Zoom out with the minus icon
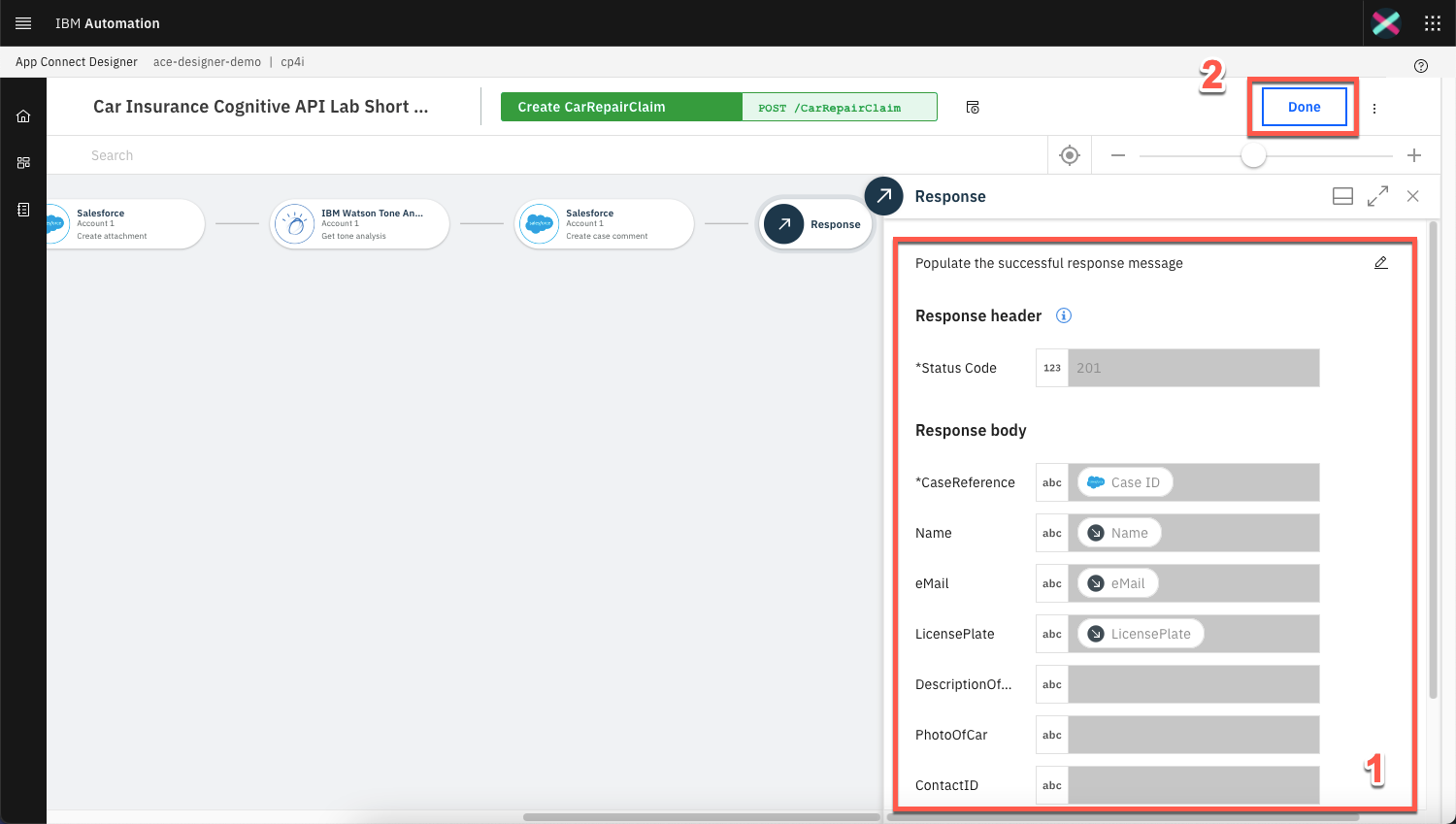This screenshot has width=1456, height=824. click(x=1118, y=155)
